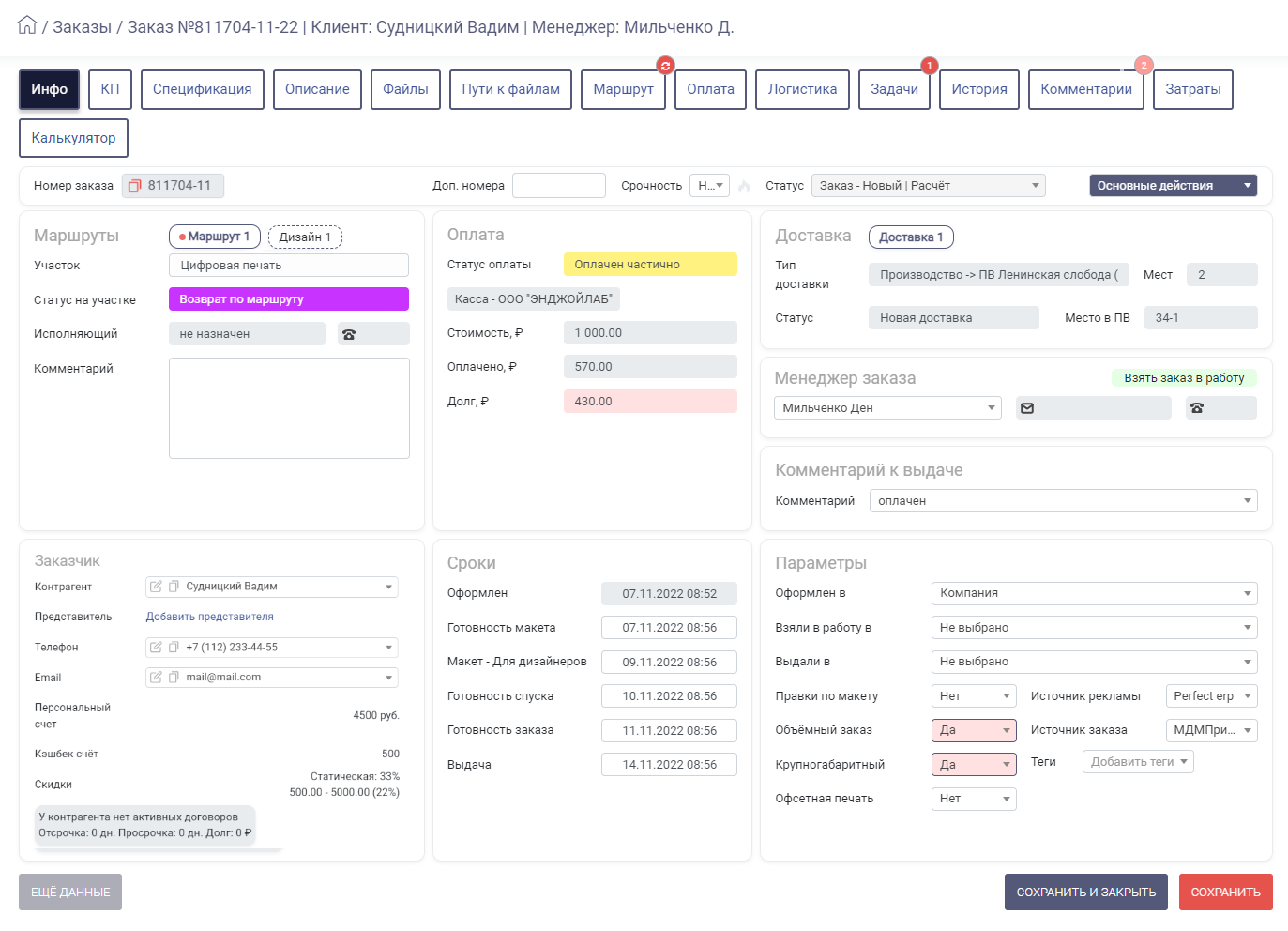The image size is (1288, 931).
Task: Focus route Комментарий text area
Action: click(x=289, y=408)
